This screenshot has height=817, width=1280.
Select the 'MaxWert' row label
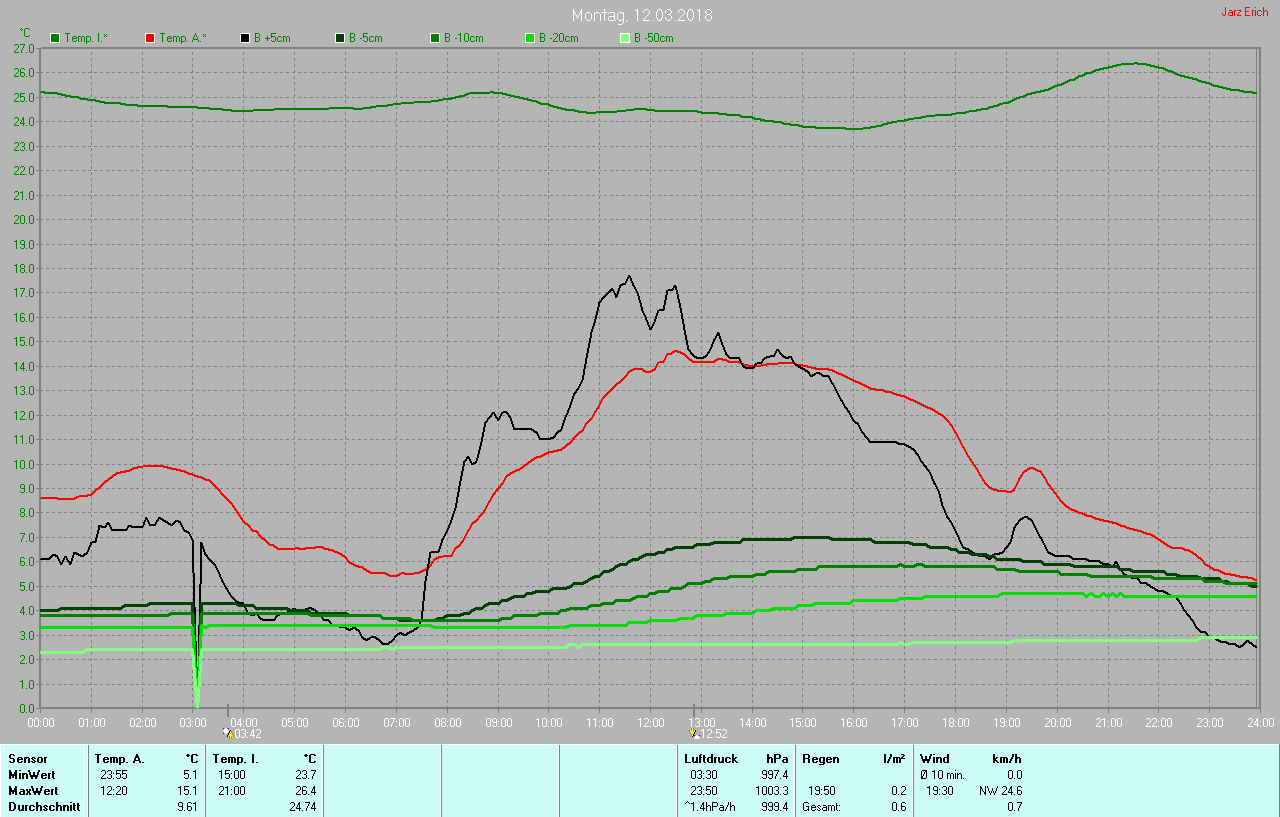33,791
